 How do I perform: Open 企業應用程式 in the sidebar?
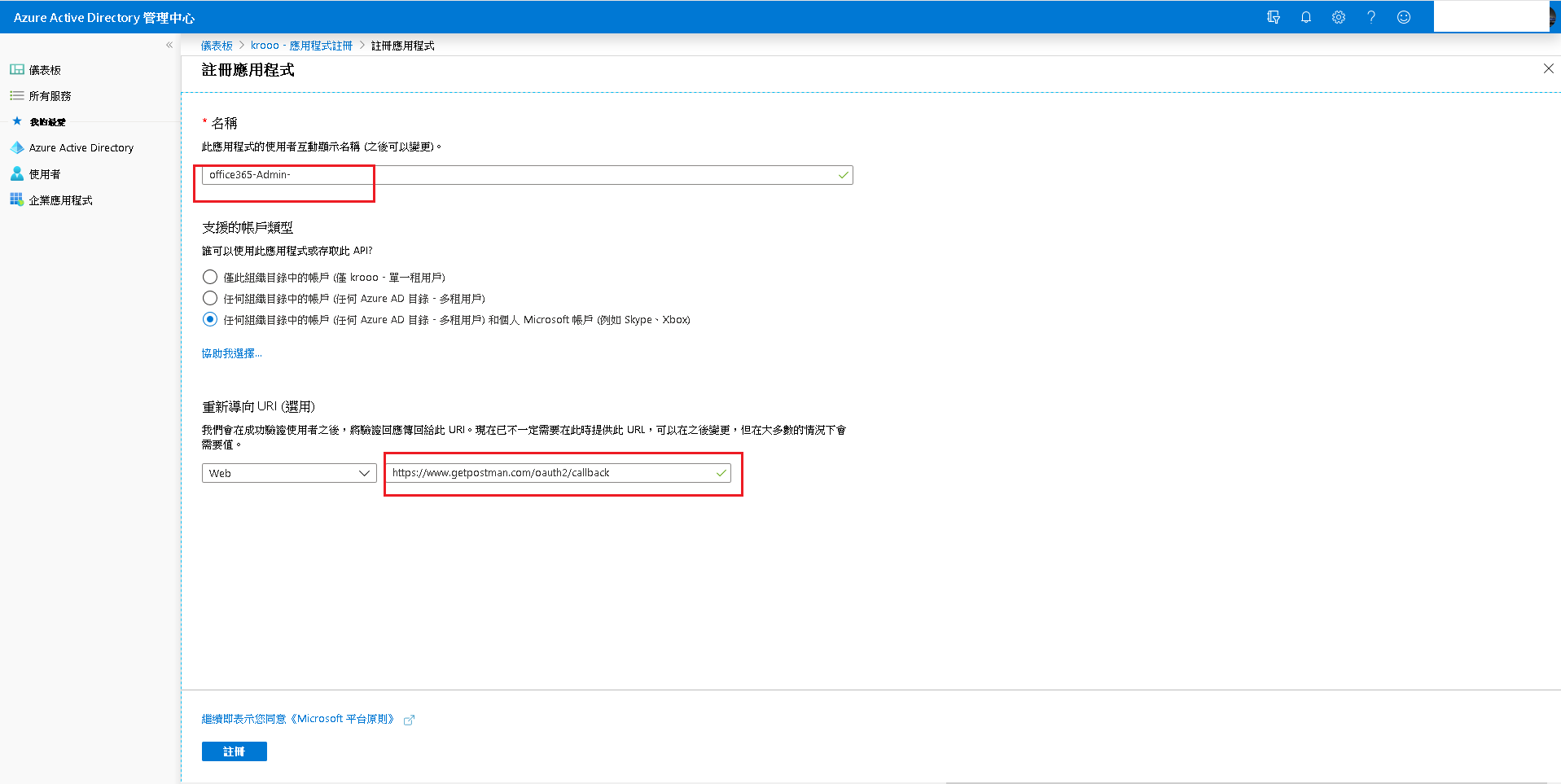pyautogui.click(x=60, y=200)
